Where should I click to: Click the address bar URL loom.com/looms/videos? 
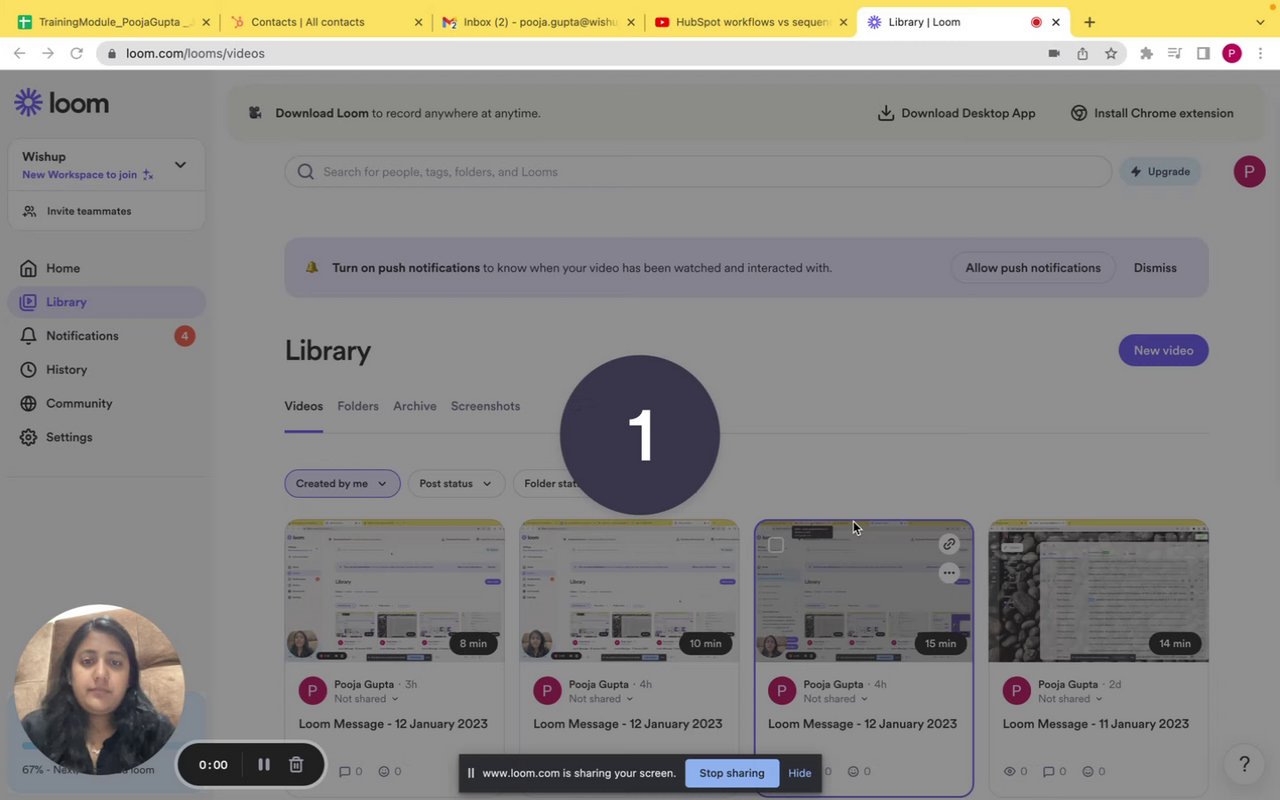[195, 53]
